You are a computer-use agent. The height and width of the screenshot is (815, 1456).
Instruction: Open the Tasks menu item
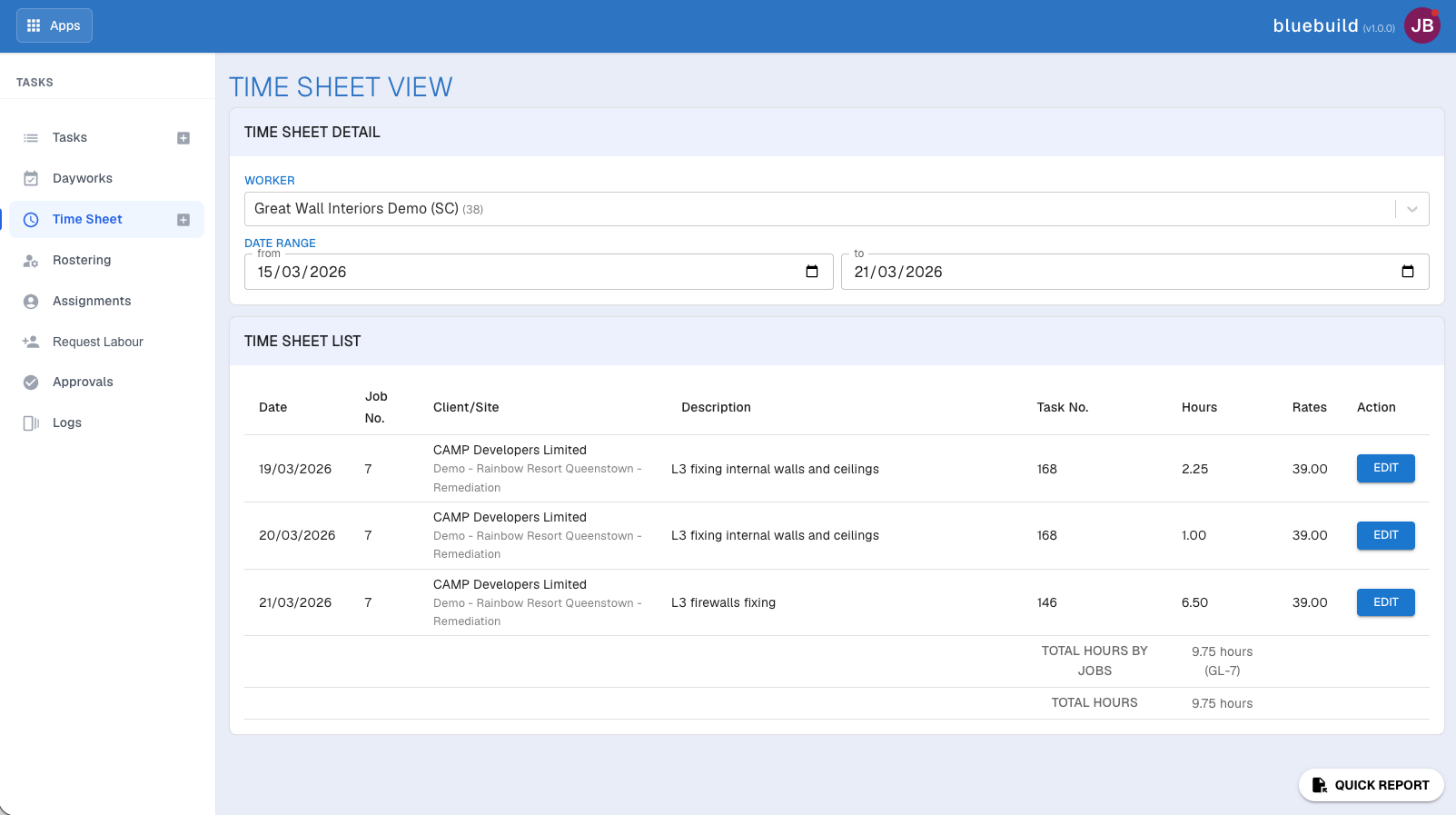click(x=70, y=138)
